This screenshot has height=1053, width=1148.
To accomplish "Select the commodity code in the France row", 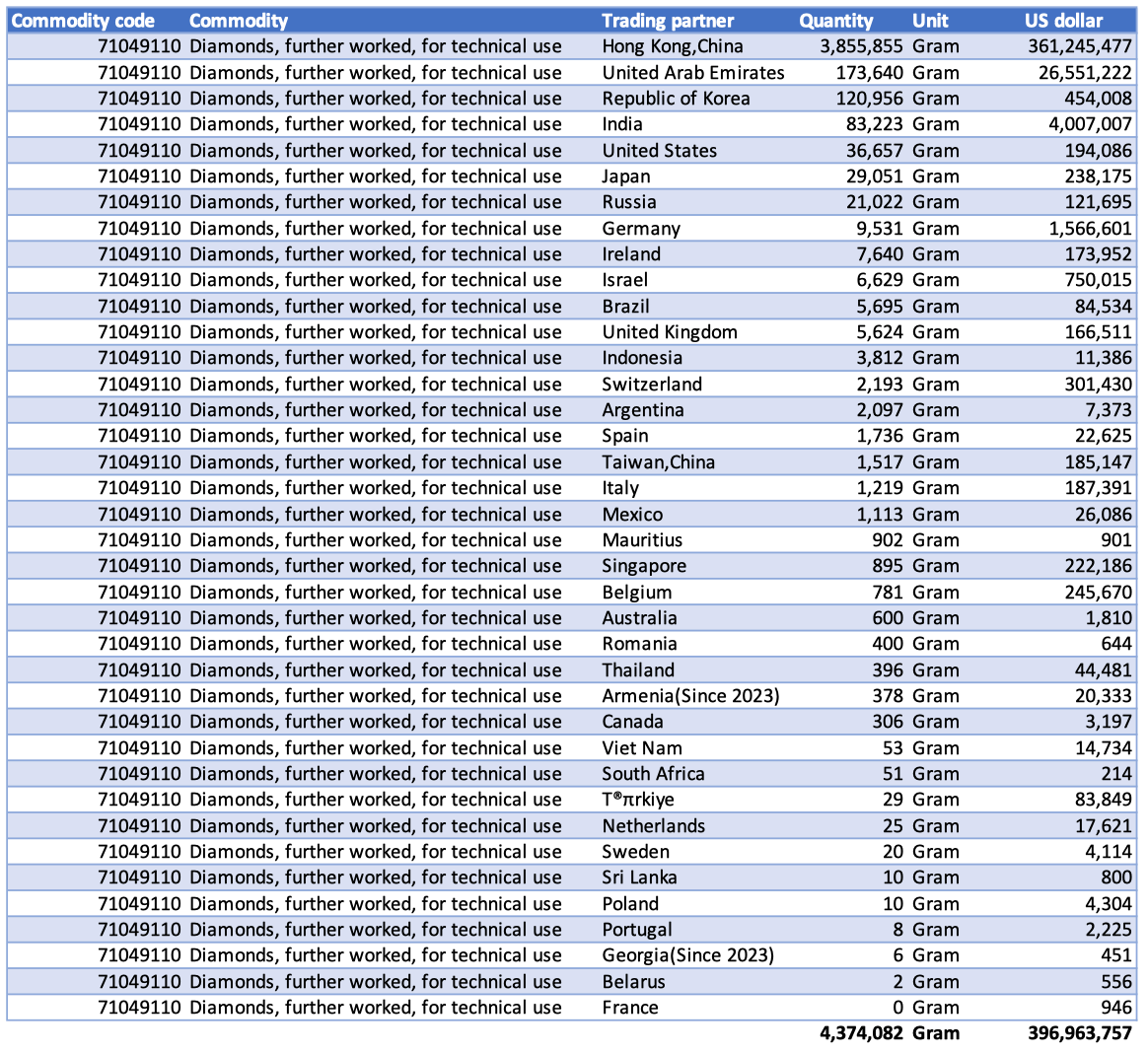I will tap(139, 1008).
